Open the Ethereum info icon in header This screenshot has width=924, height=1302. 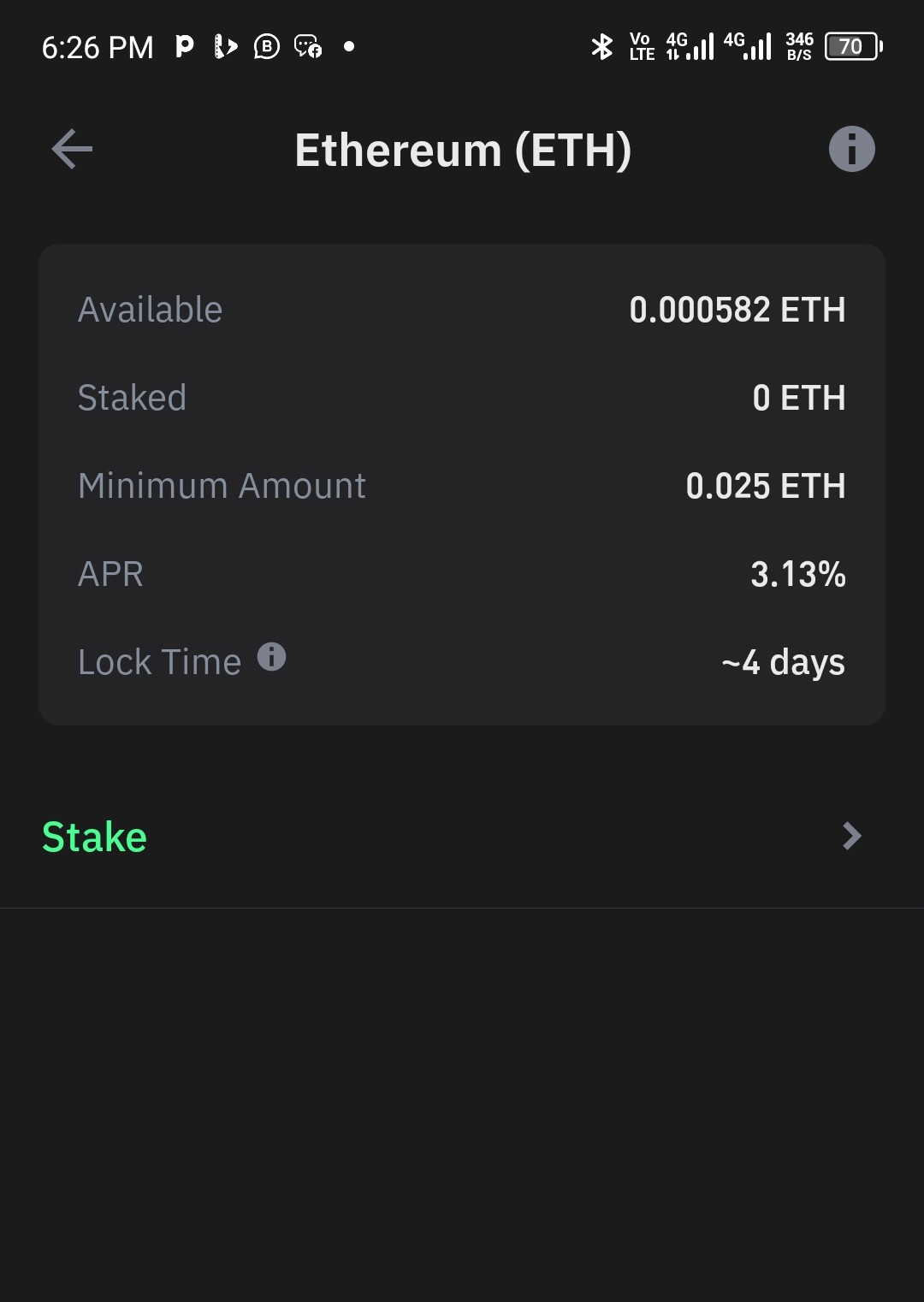pyautogui.click(x=851, y=149)
